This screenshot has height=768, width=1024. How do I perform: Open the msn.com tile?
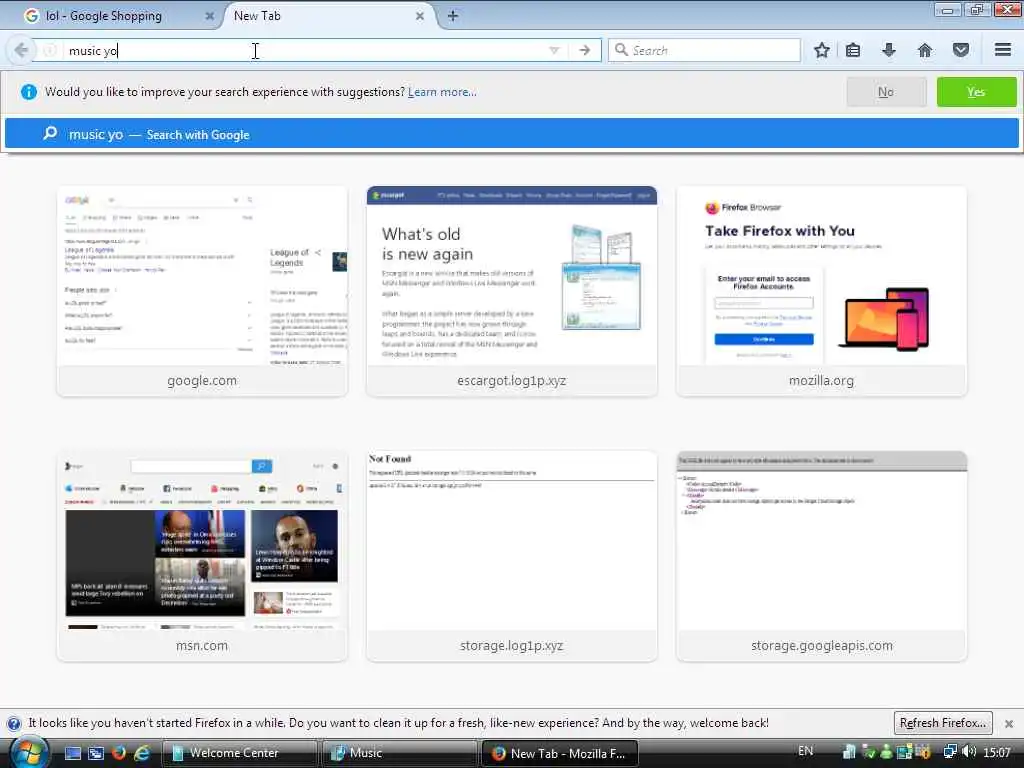coord(202,556)
